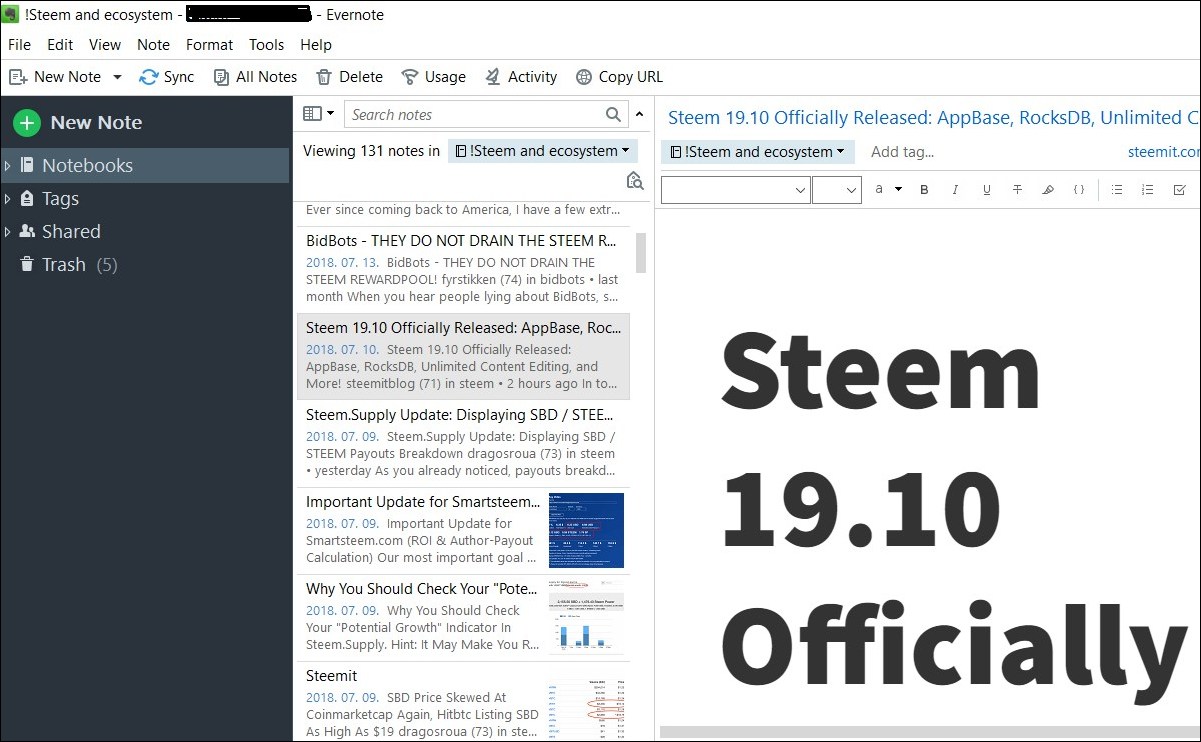Open the View menu
This screenshot has height=742, width=1201.
pyautogui.click(x=105, y=45)
